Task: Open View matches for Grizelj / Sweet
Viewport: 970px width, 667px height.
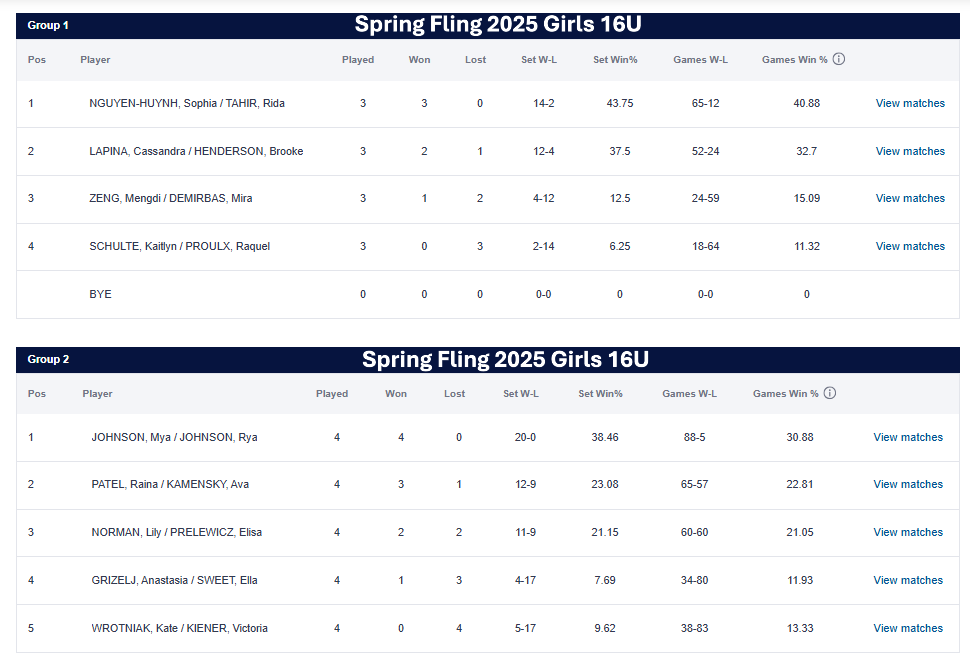Action: click(x=908, y=580)
